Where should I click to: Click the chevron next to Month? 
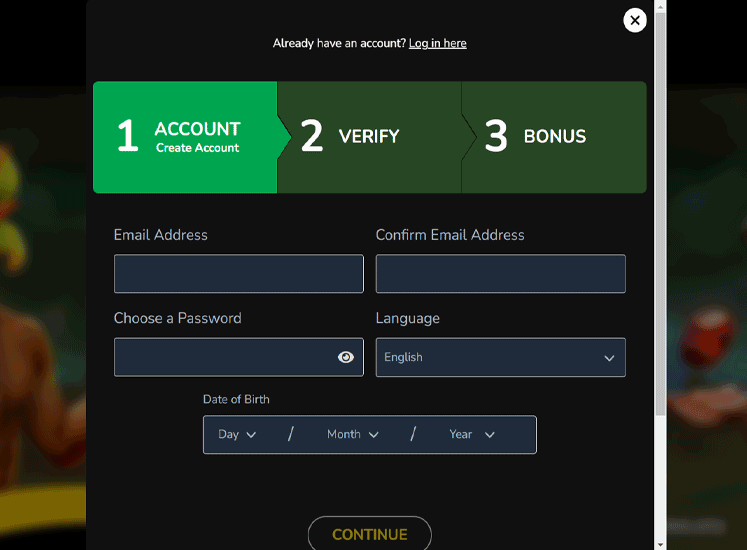pyautogui.click(x=374, y=435)
